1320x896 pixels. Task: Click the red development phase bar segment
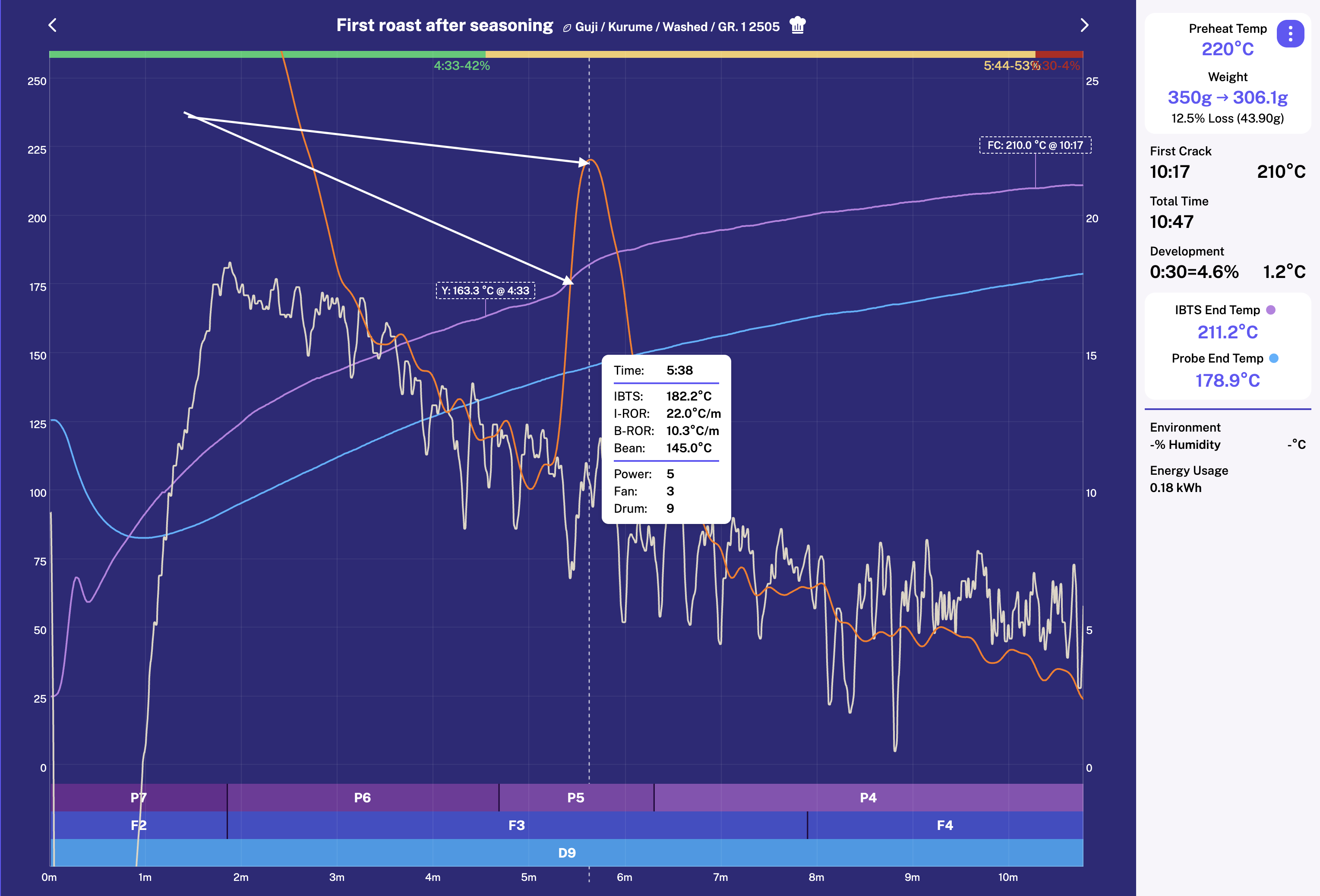[x=1059, y=54]
